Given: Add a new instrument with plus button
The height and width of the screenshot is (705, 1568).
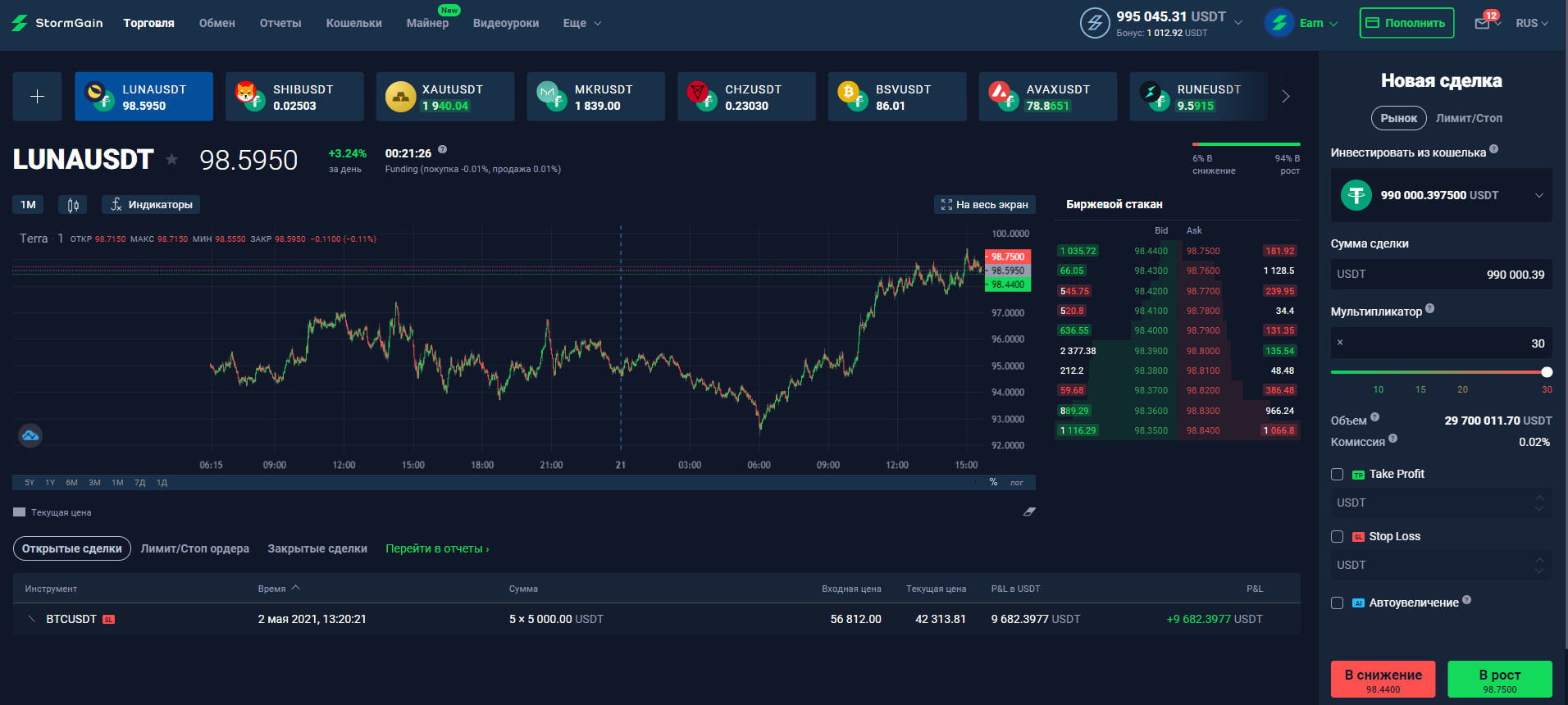Looking at the screenshot, I should [37, 97].
